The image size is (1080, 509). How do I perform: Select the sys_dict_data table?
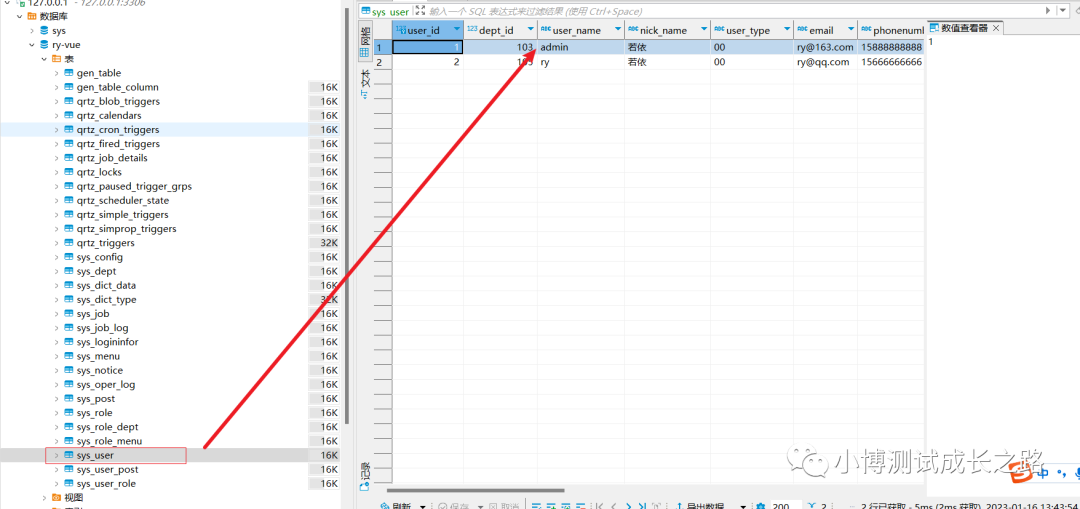point(106,285)
